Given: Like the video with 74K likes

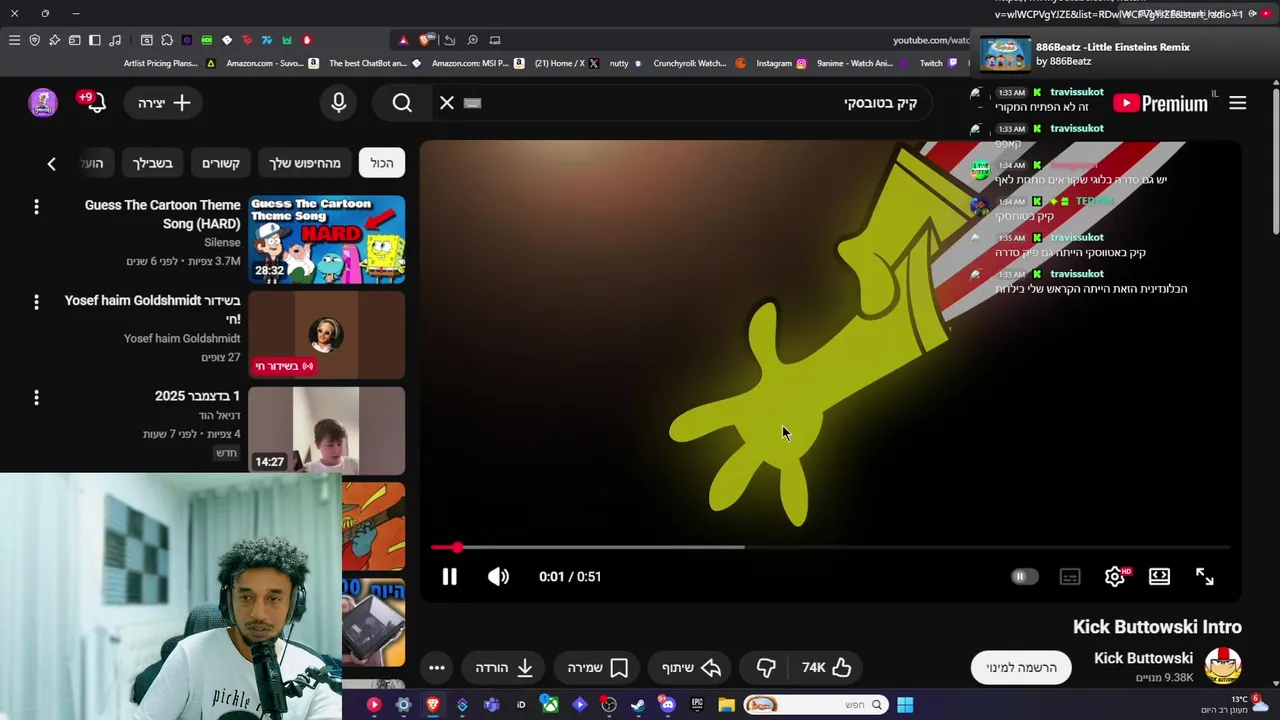Looking at the screenshot, I should [x=827, y=667].
